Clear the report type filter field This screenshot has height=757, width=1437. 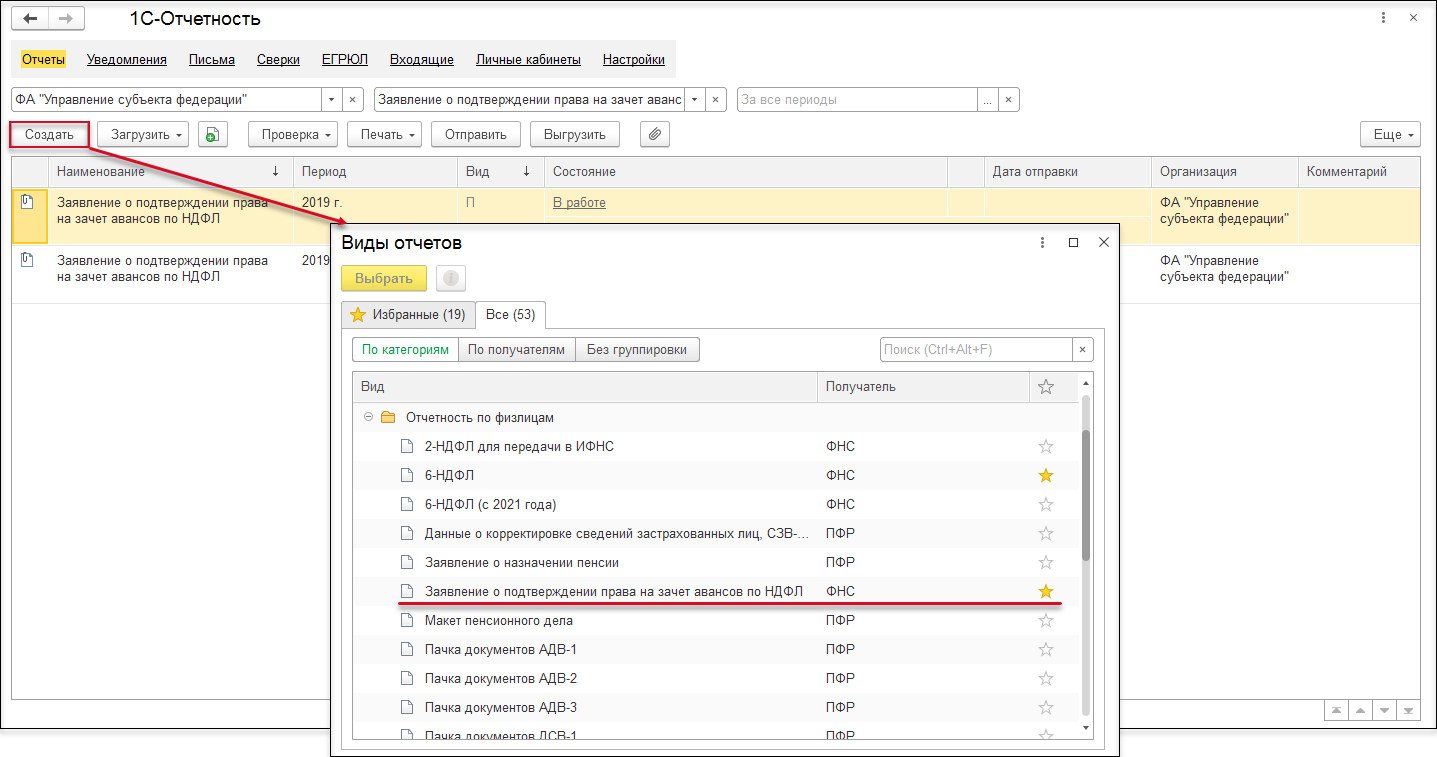(x=716, y=100)
